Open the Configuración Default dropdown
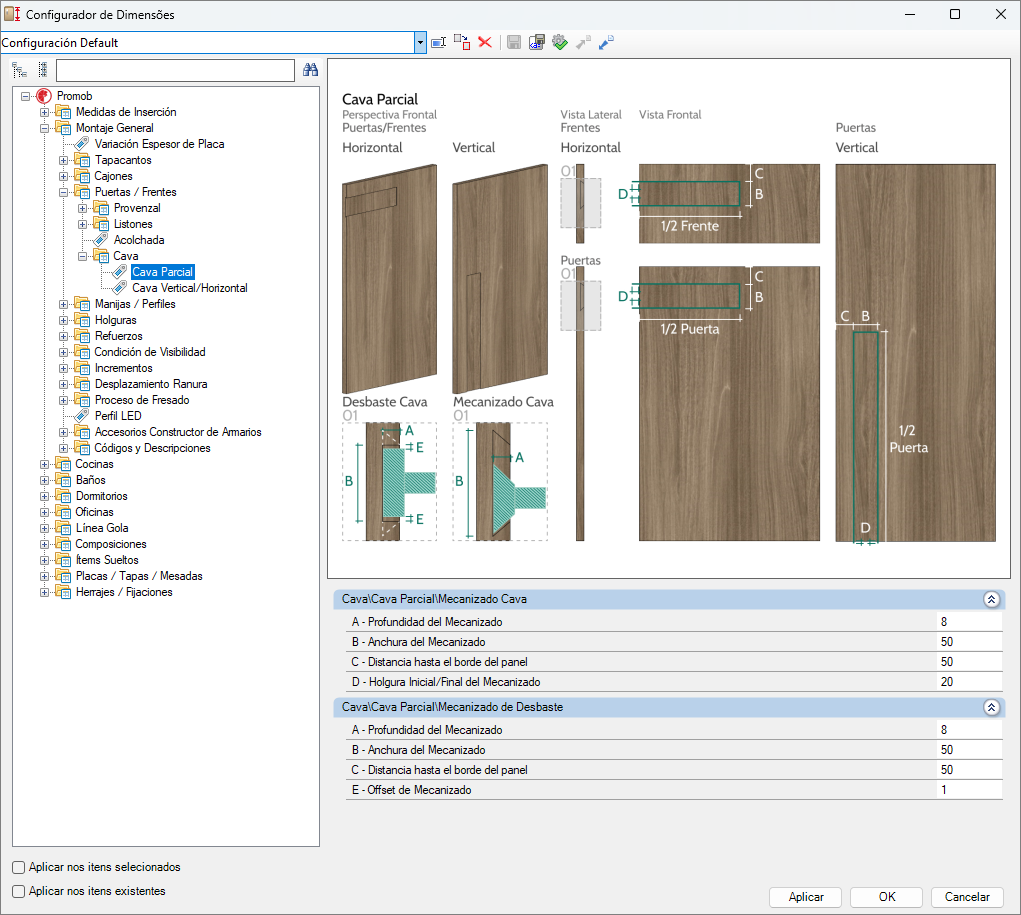The image size is (1021, 915). point(420,43)
